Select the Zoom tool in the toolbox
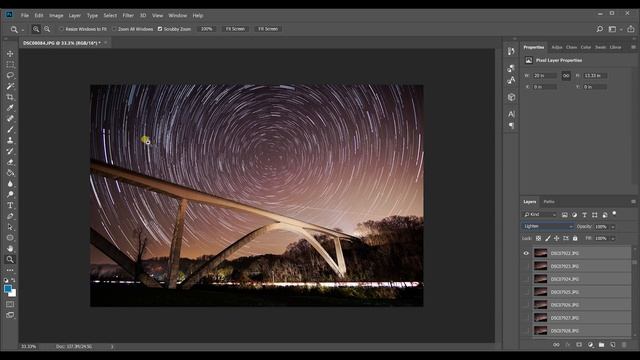640x360 pixels. (10, 259)
